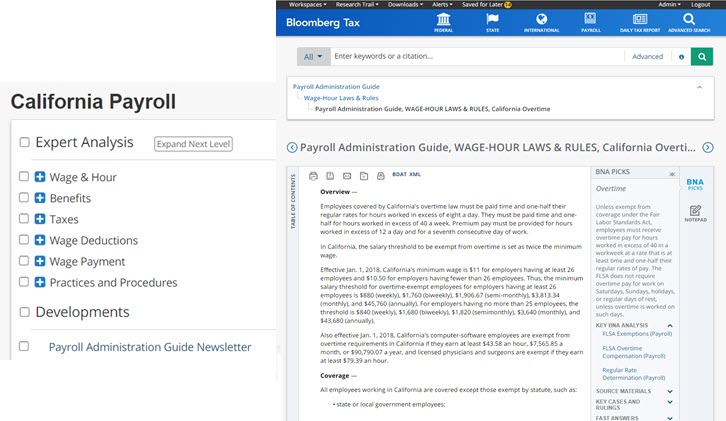
Task: Check the Wage & Hour checkbox
Action: pos(24,177)
